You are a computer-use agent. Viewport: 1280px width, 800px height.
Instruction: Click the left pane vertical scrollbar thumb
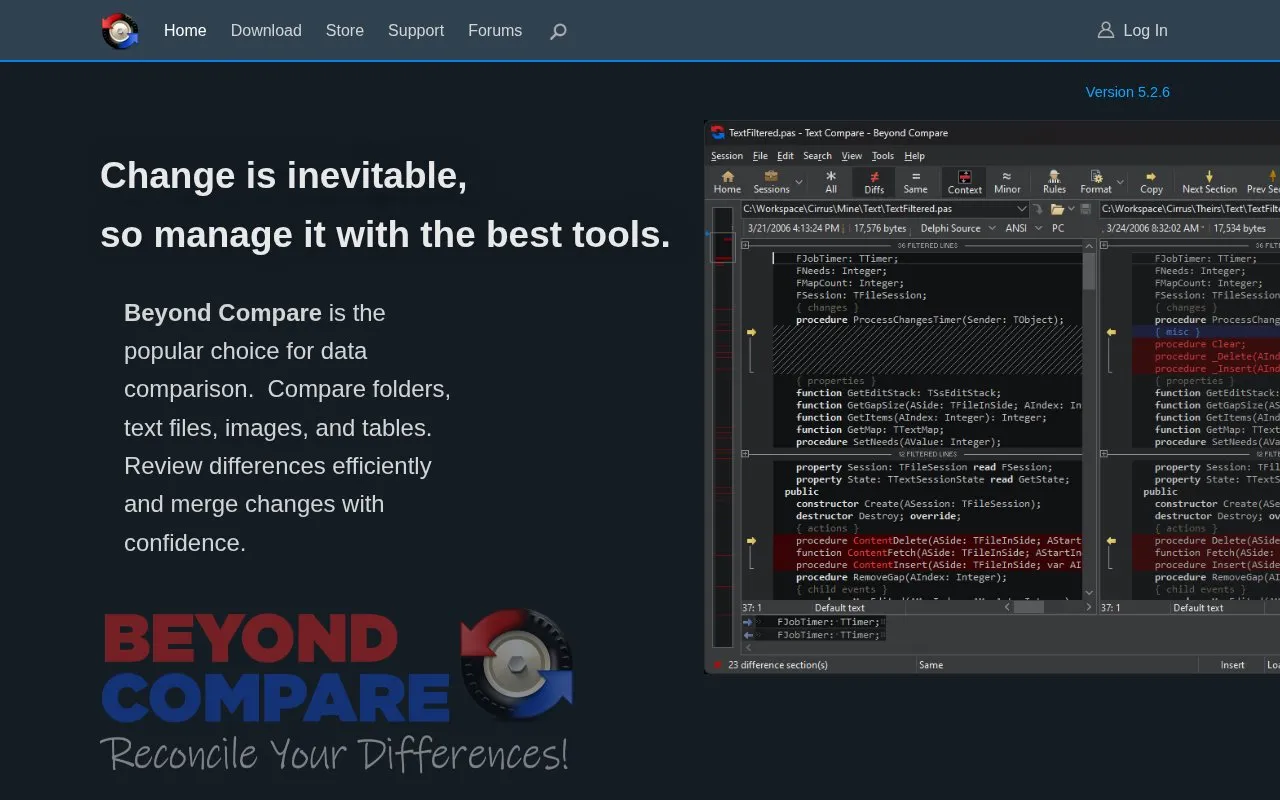1089,271
